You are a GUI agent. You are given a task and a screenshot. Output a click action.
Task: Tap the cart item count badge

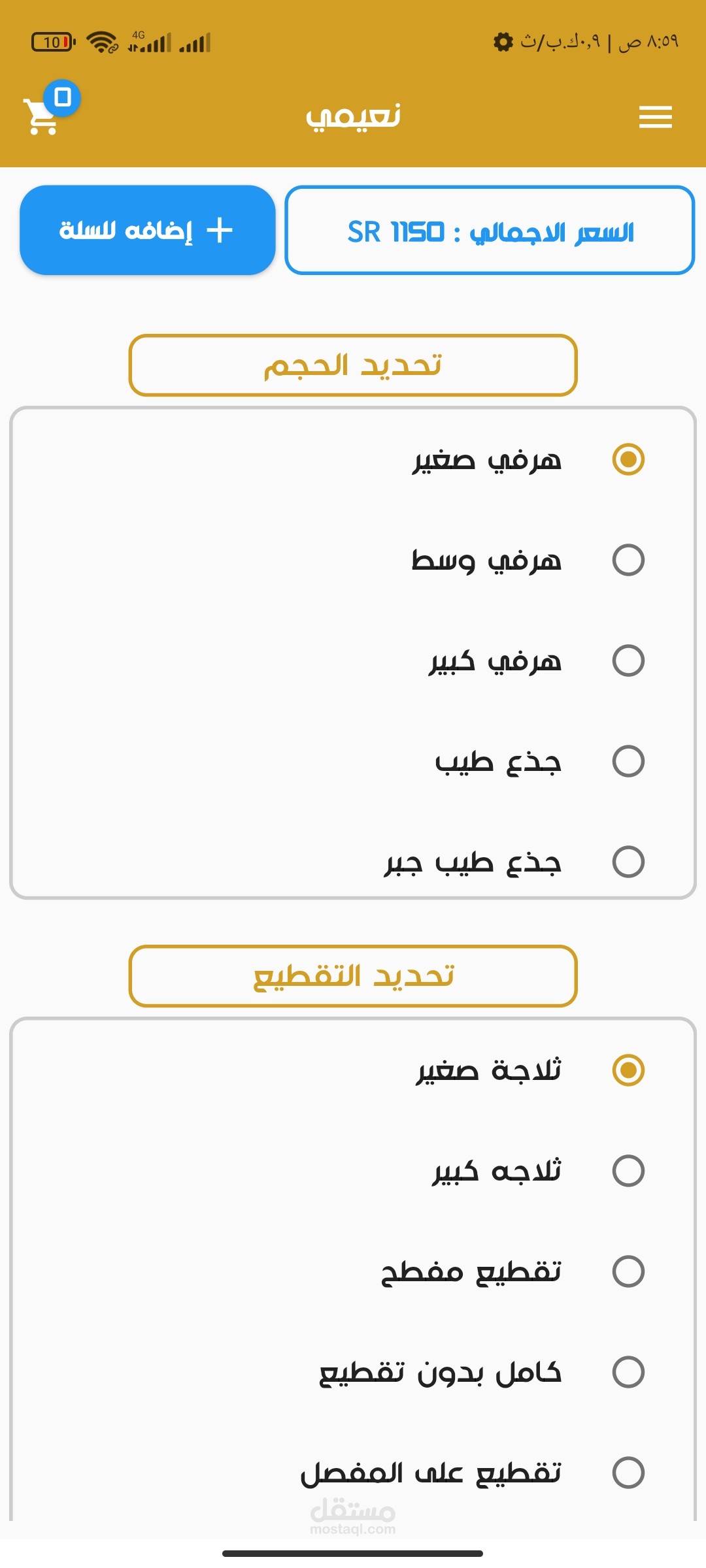[x=62, y=98]
